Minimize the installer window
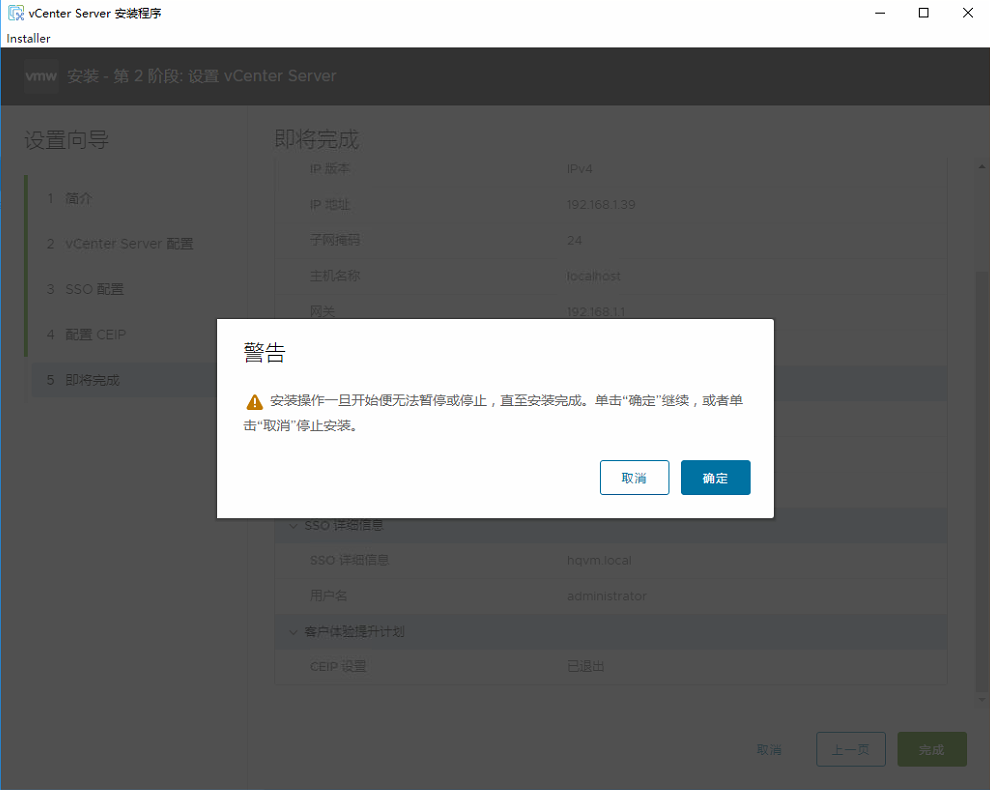 point(880,13)
